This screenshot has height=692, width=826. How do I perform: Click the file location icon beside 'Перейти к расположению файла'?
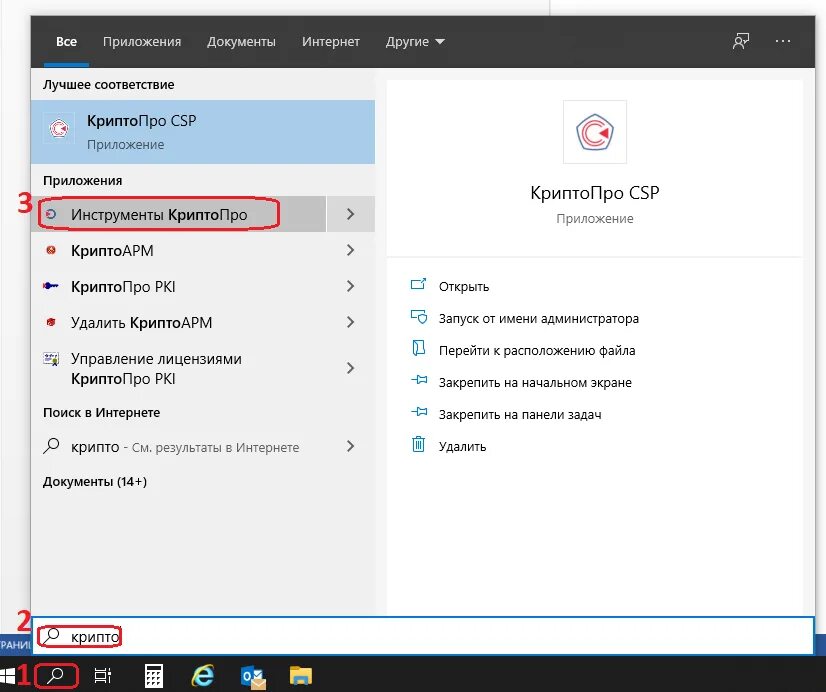click(x=418, y=349)
